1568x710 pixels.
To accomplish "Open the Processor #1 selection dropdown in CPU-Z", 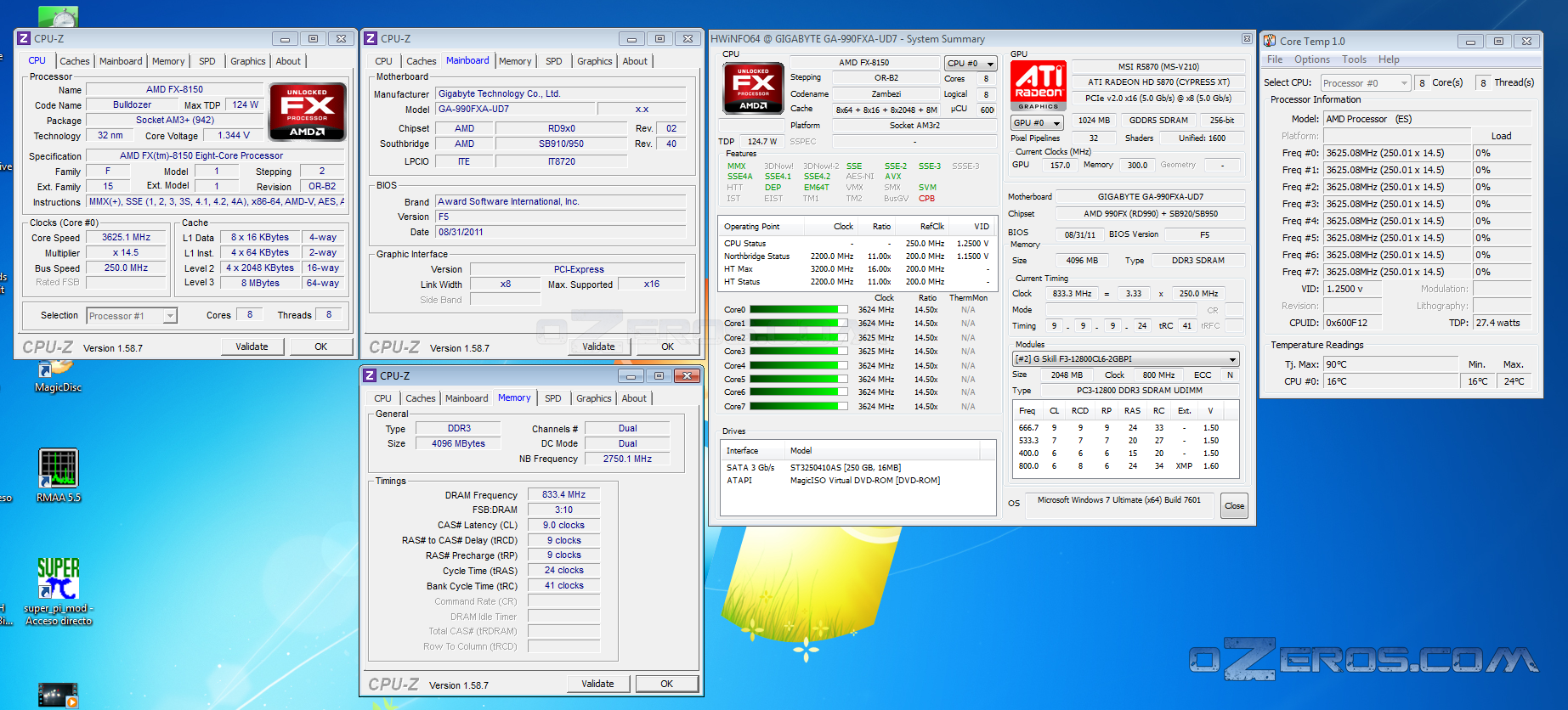I will pyautogui.click(x=132, y=316).
